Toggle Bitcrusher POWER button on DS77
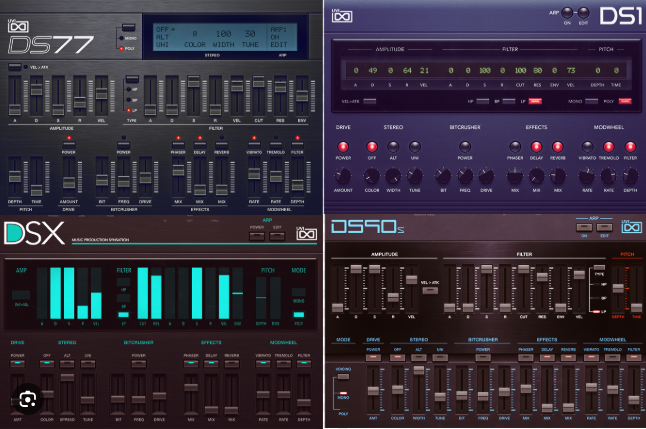This screenshot has width=646, height=429. [x=123, y=145]
